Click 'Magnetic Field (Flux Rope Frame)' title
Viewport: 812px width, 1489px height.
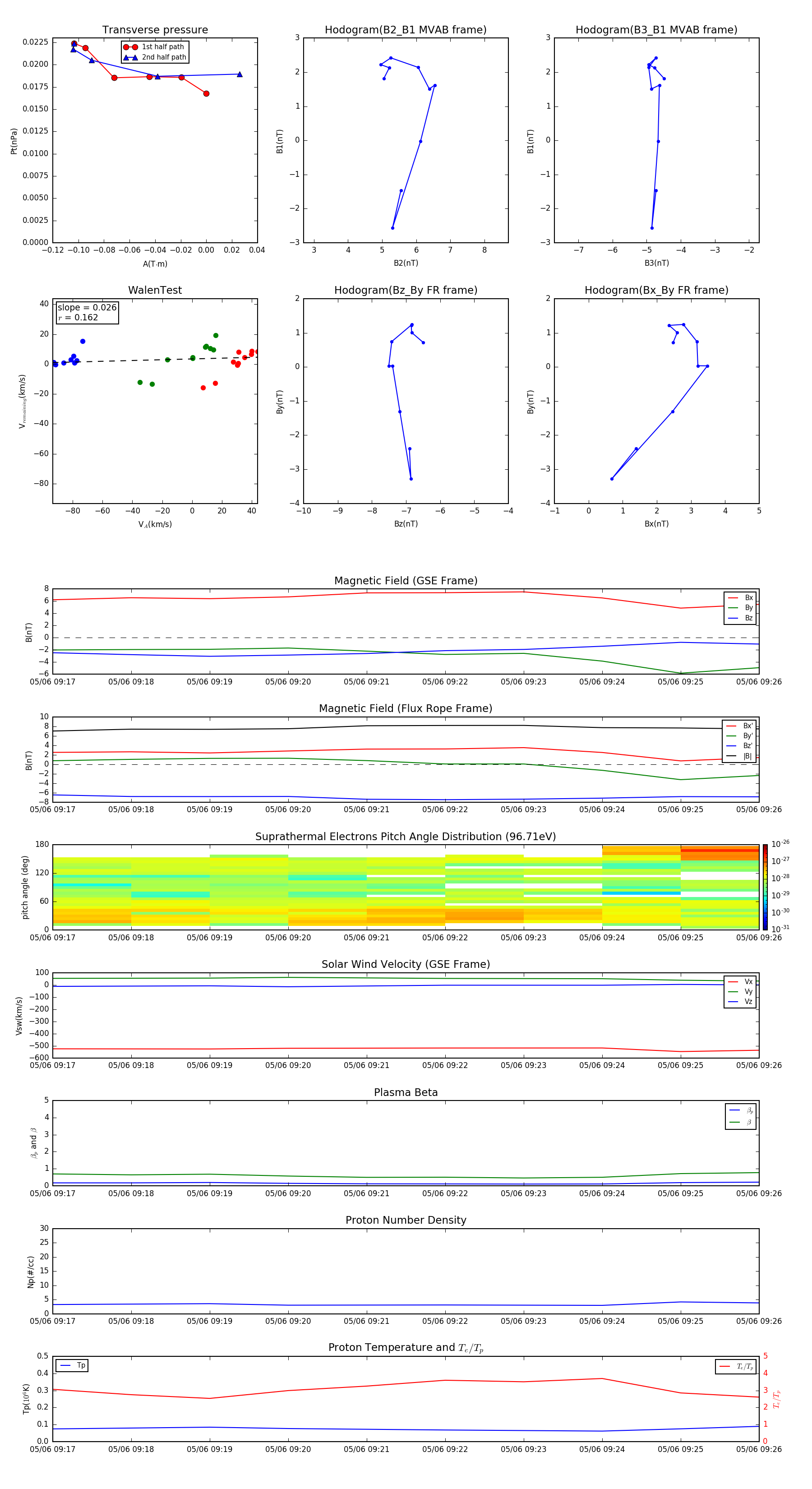pyautogui.click(x=406, y=709)
